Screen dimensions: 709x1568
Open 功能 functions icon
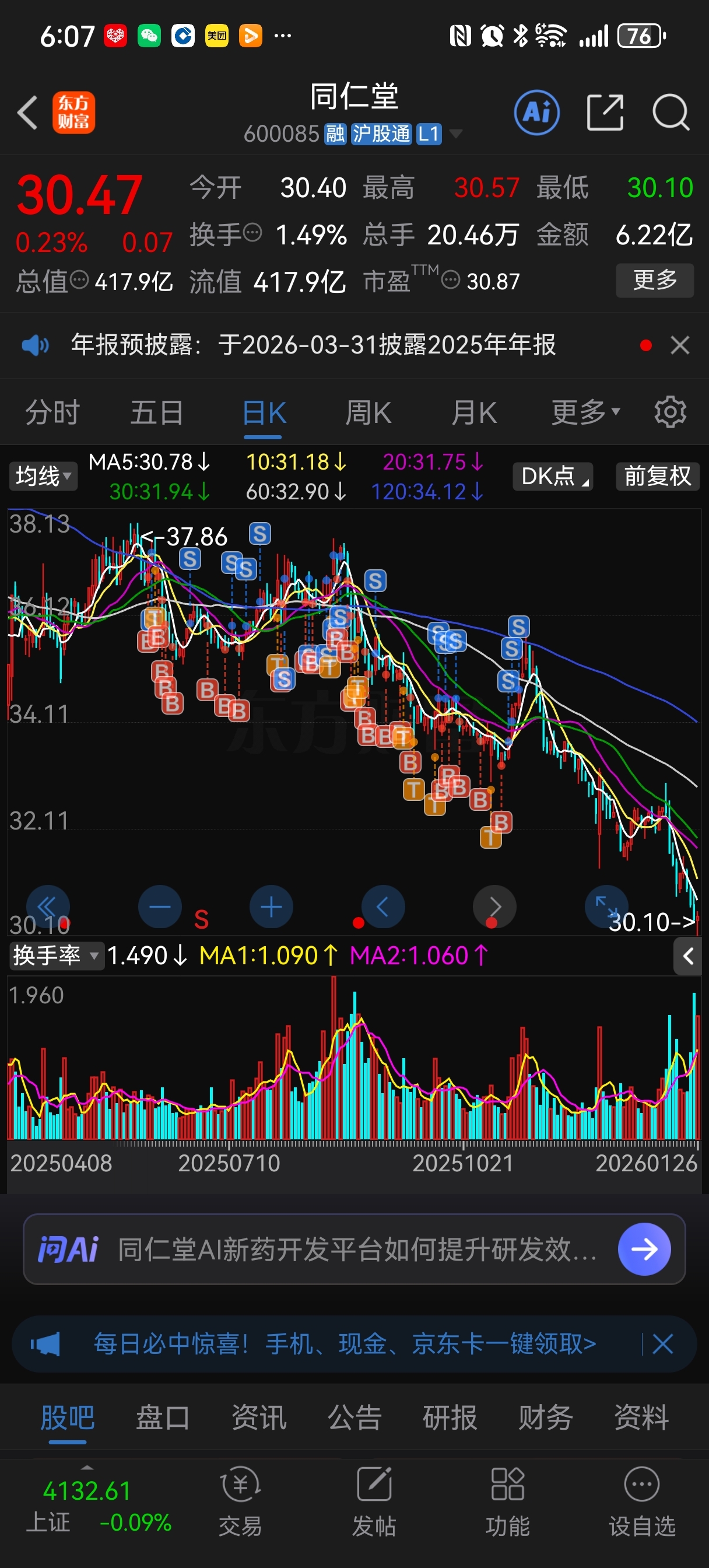(508, 1501)
